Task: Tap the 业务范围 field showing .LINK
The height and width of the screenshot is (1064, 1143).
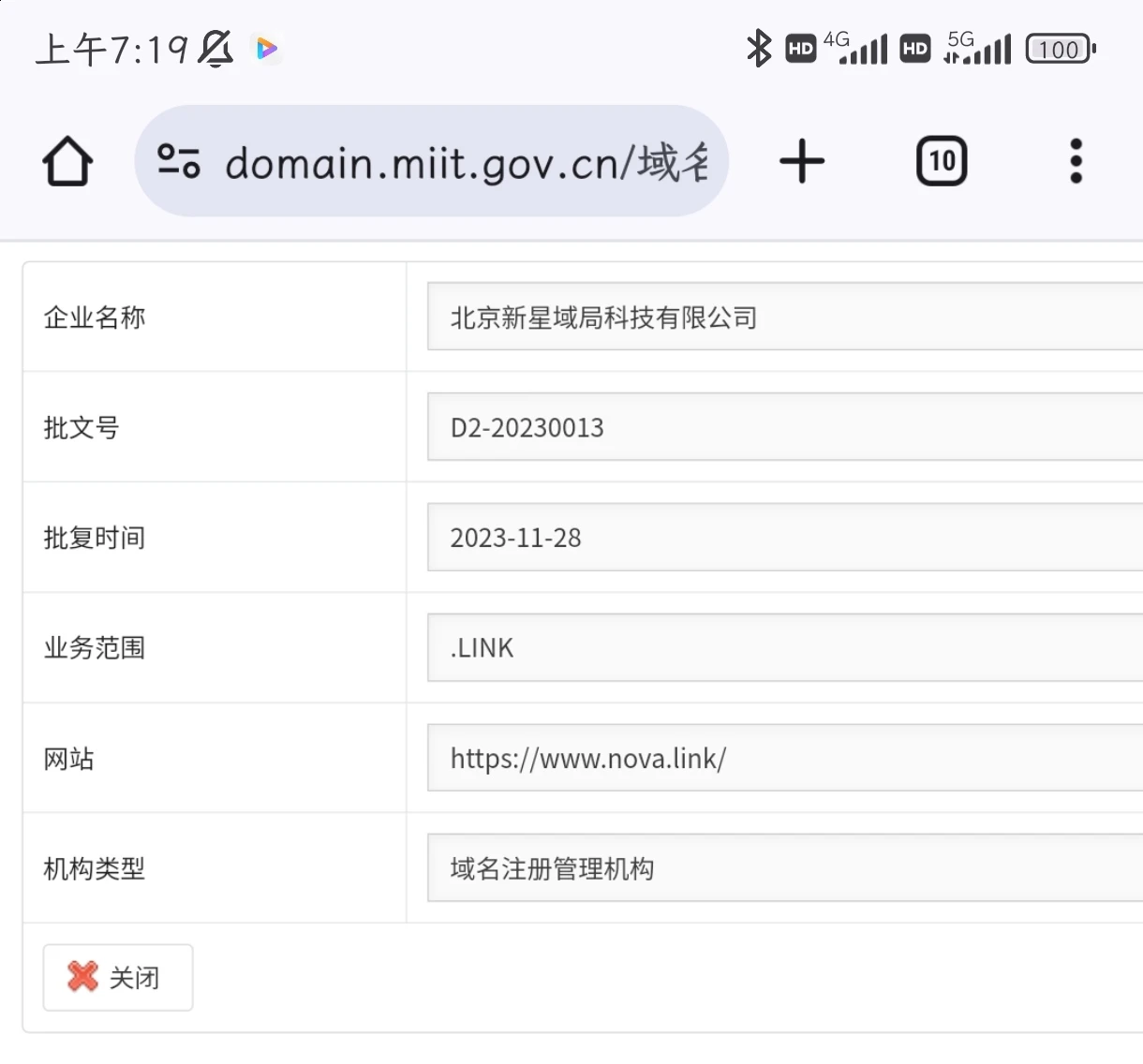Action: 783,648
